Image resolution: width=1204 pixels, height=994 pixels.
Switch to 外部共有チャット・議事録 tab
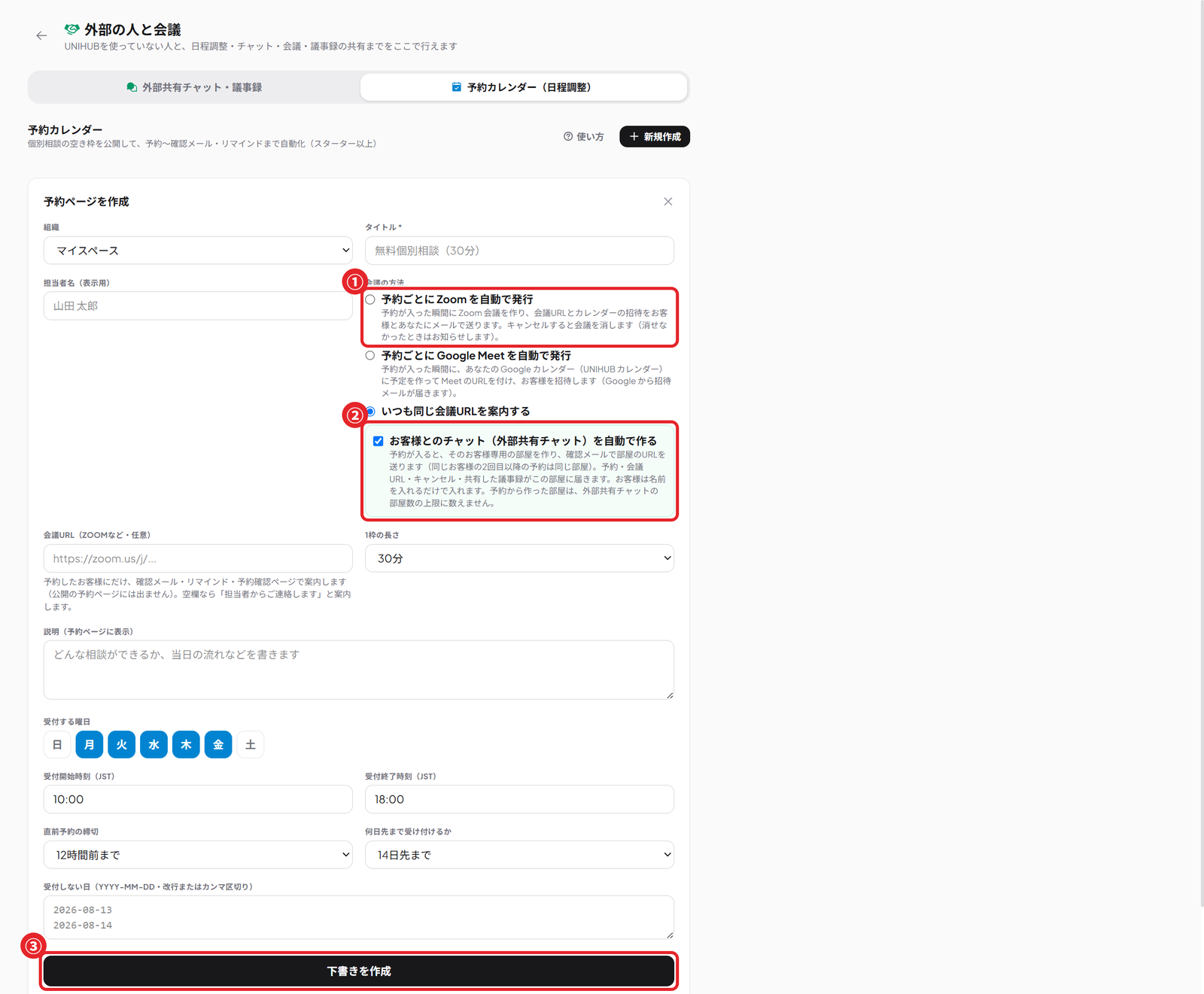coord(194,87)
